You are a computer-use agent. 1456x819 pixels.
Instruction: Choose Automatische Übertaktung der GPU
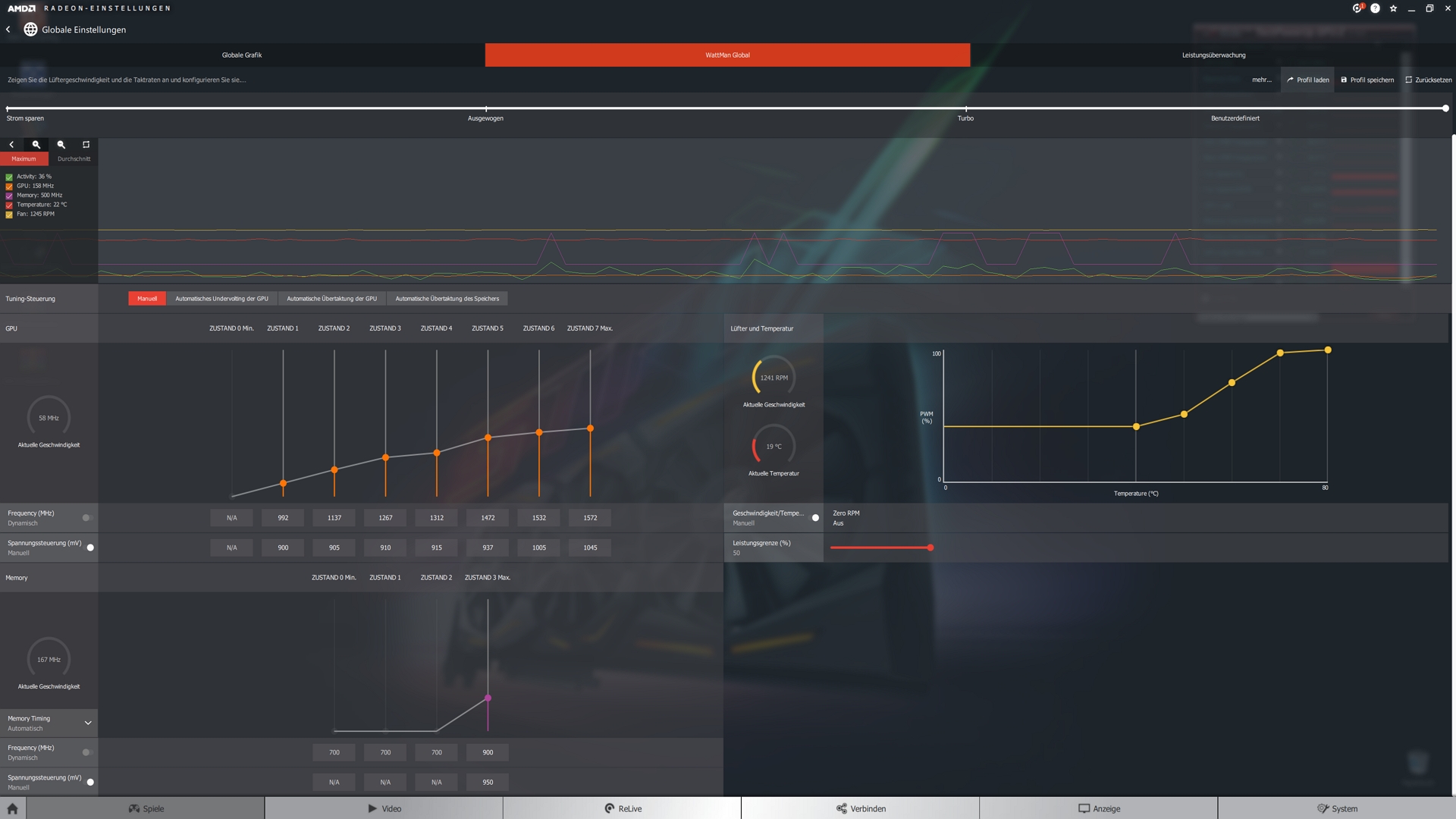(x=331, y=299)
